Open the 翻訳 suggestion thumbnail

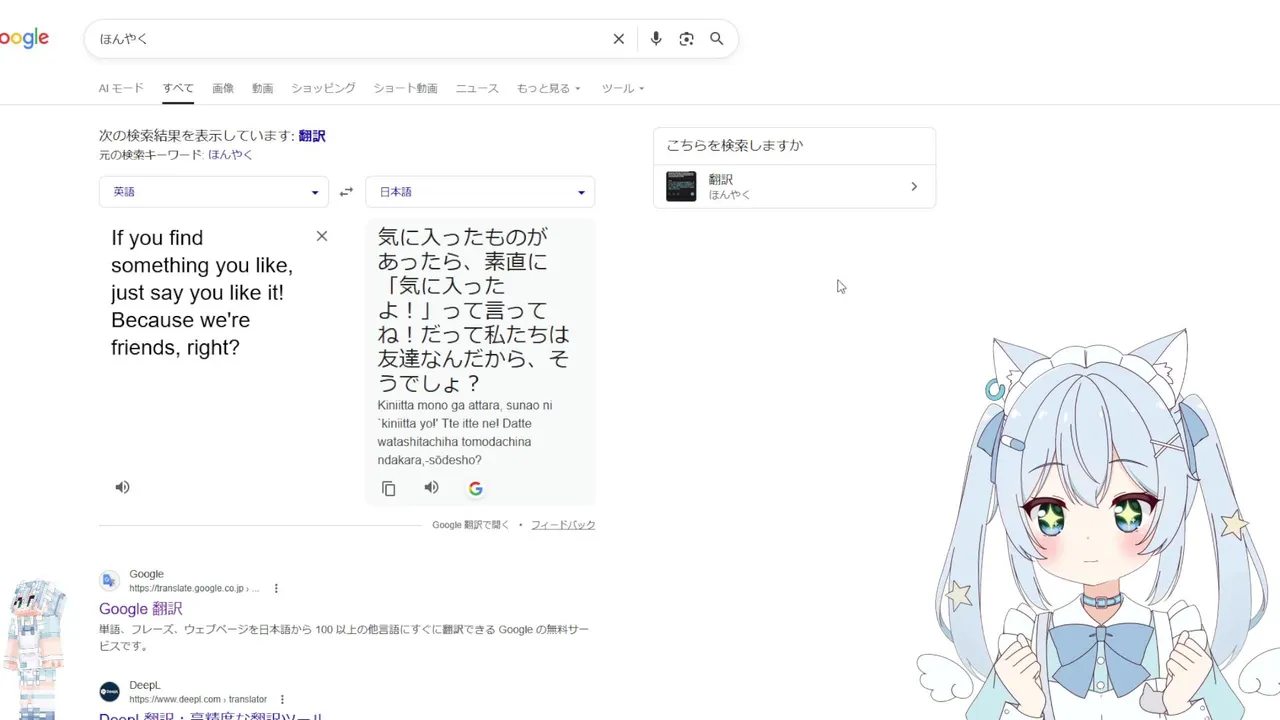(681, 186)
